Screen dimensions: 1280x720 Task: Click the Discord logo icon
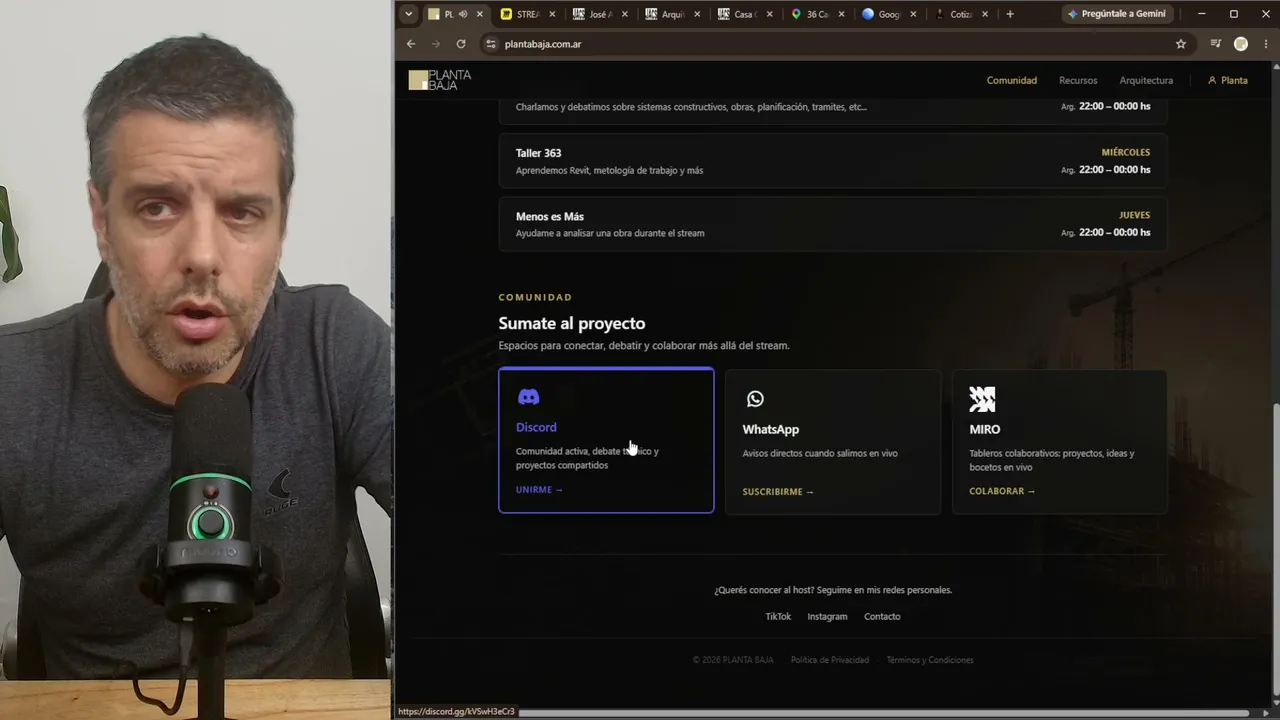pos(528,397)
